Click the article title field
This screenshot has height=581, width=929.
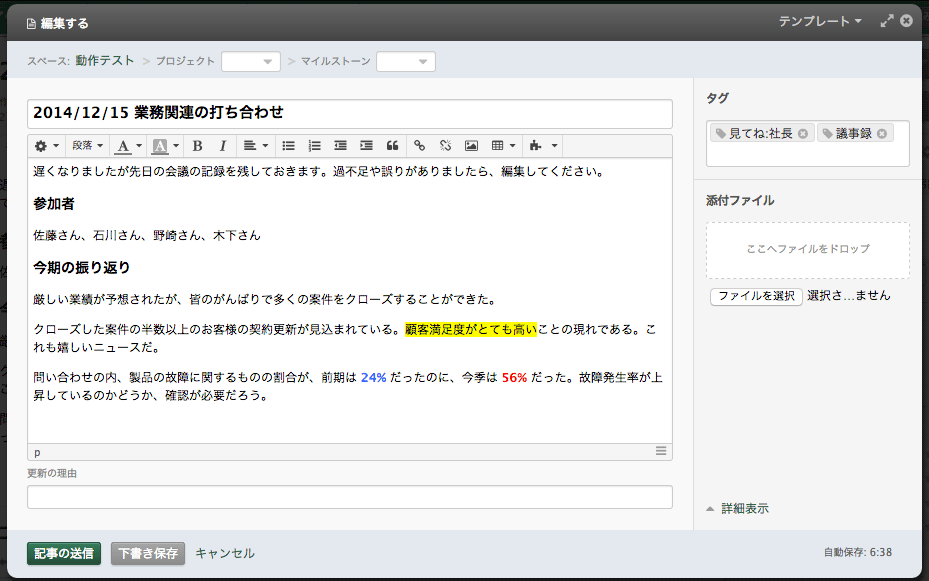pos(350,114)
